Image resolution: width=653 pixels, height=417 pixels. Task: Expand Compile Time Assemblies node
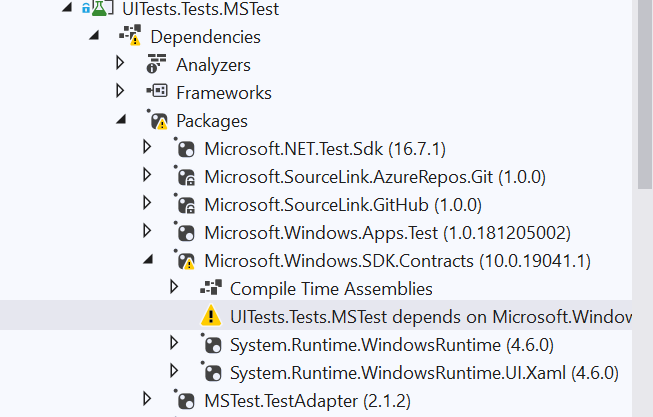coord(174,288)
